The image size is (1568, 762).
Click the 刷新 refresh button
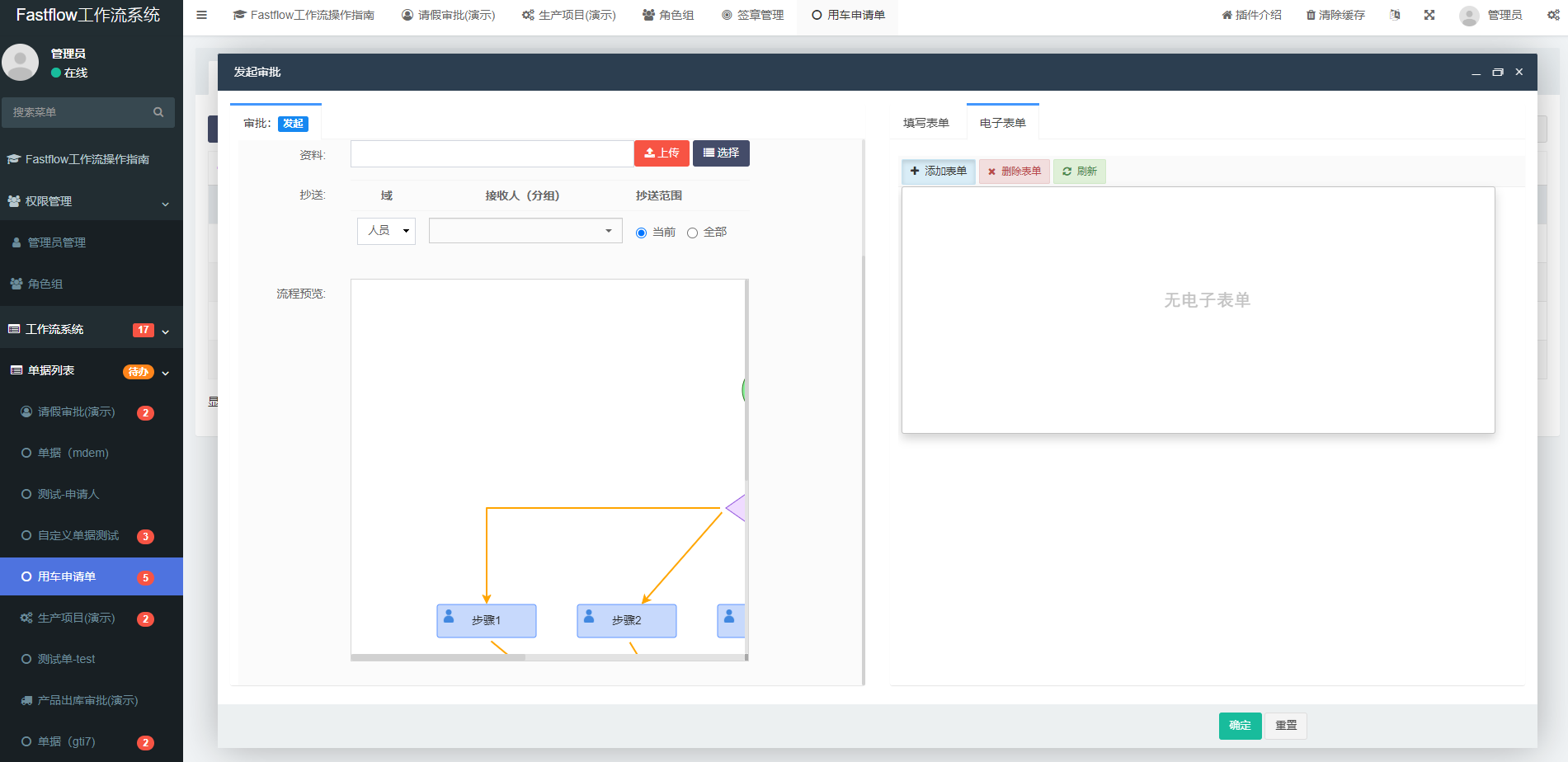click(1080, 172)
